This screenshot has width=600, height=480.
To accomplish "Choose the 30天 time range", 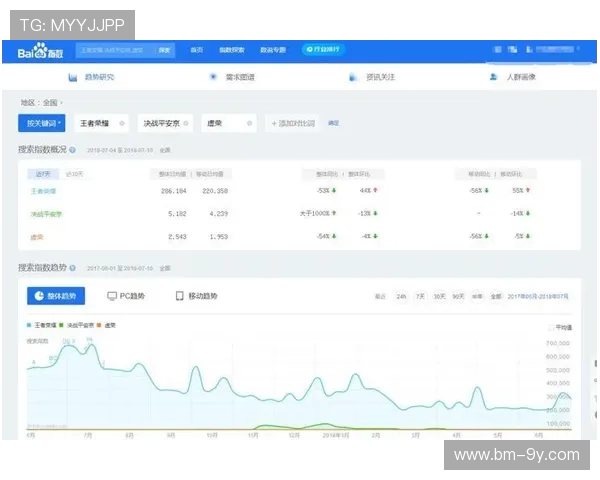I will [439, 297].
